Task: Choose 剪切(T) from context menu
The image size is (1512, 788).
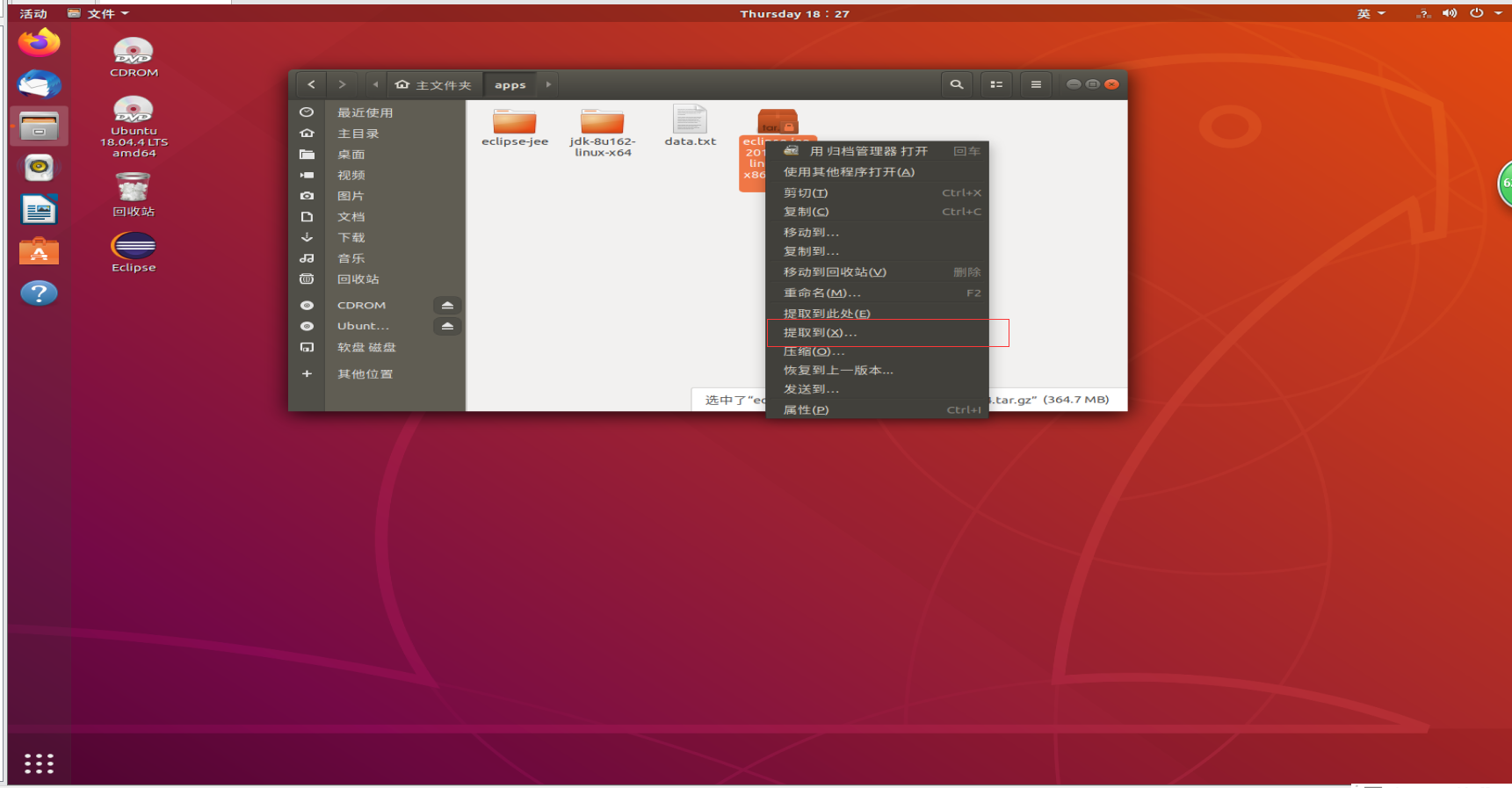Action: pos(878,193)
